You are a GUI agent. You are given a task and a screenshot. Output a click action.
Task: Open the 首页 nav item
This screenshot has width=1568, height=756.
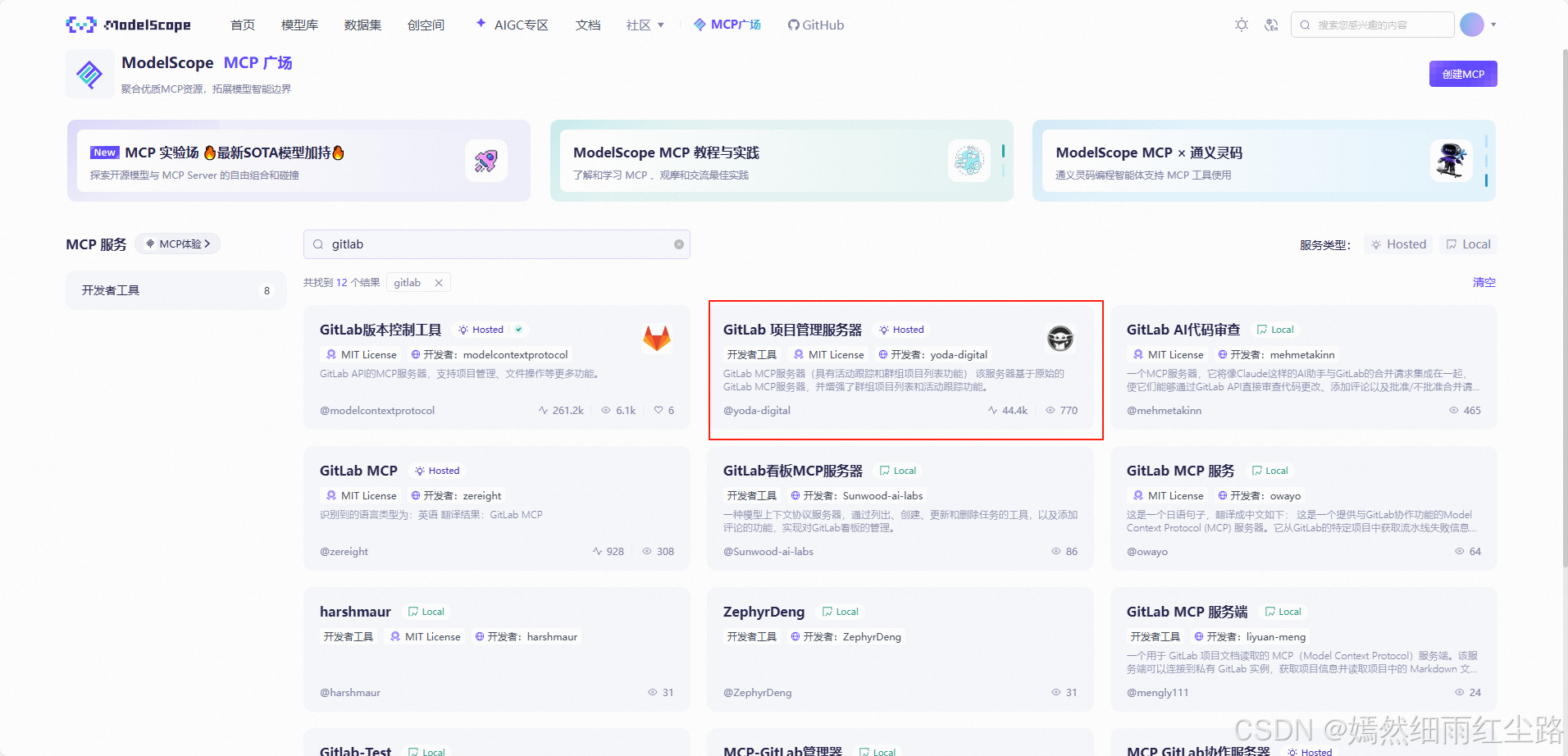243,25
